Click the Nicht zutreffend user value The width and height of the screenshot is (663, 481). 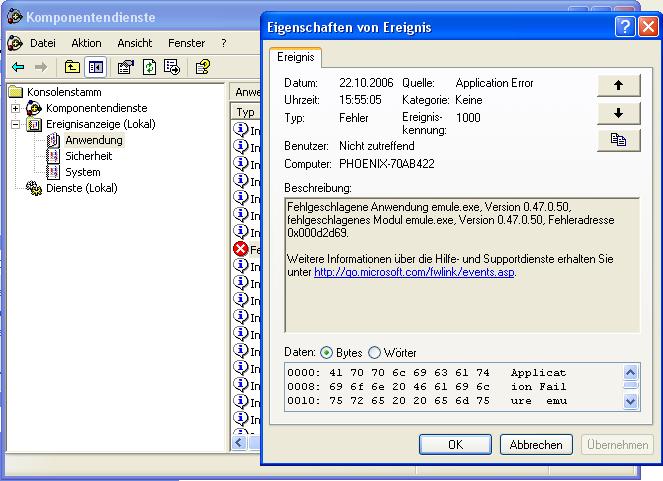point(377,146)
